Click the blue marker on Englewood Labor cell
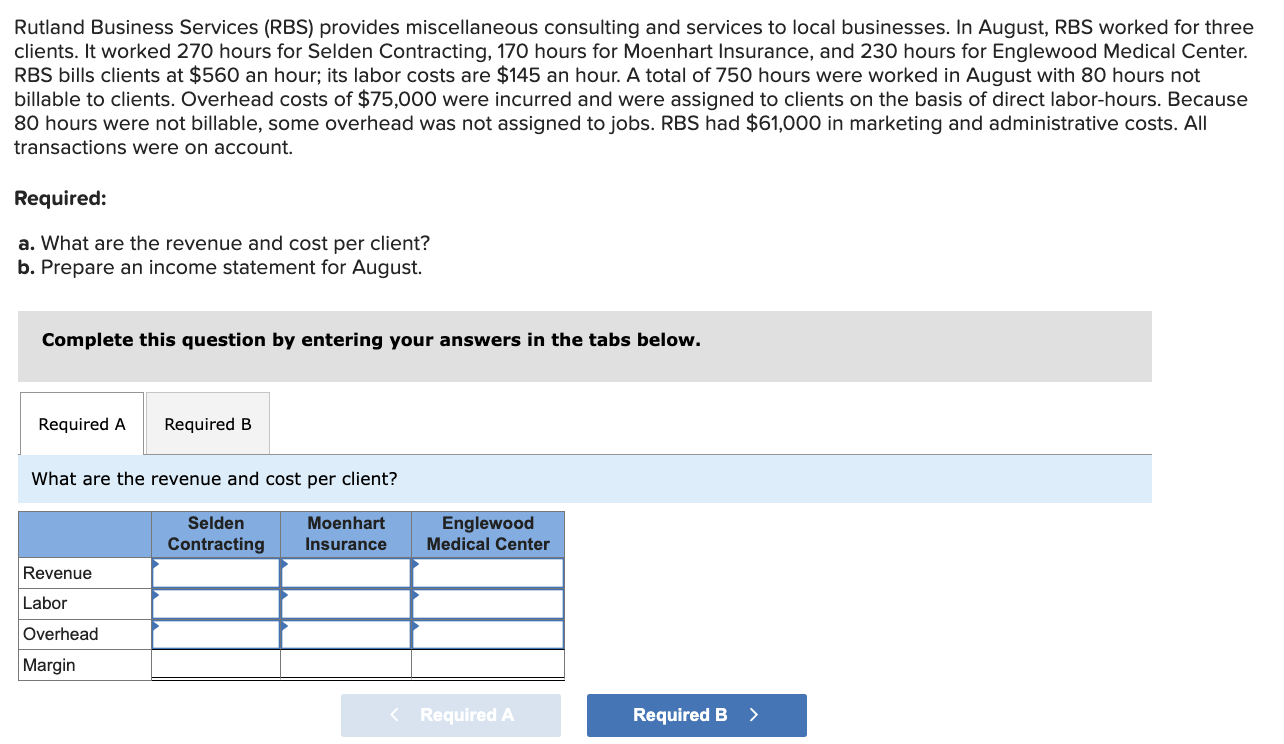This screenshot has width=1284, height=744. click(x=417, y=598)
